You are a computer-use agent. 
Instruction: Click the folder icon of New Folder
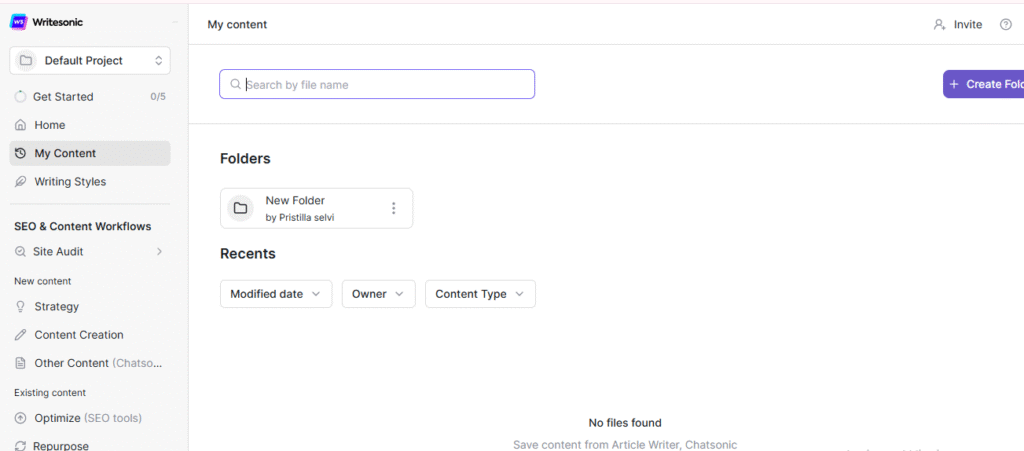[240, 208]
